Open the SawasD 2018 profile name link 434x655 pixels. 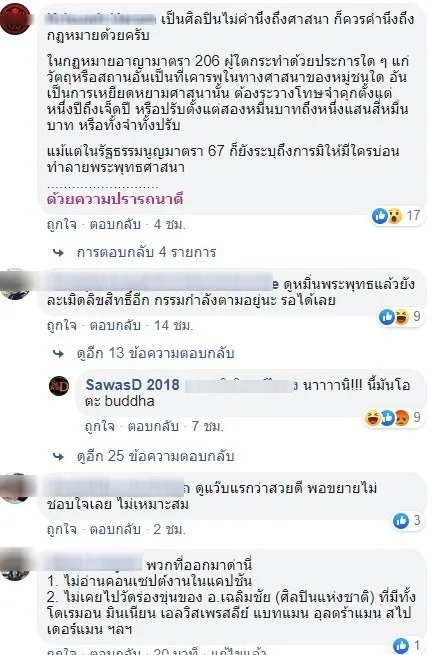pos(132,385)
